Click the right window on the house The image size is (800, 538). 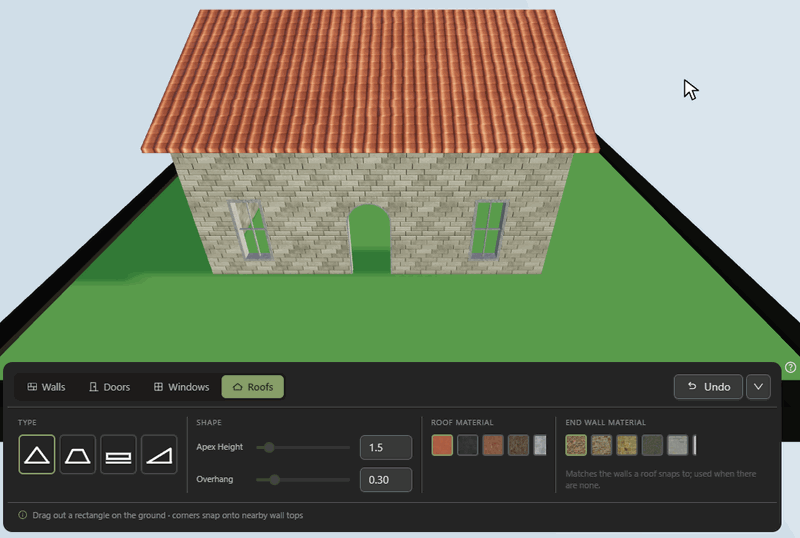[488, 230]
